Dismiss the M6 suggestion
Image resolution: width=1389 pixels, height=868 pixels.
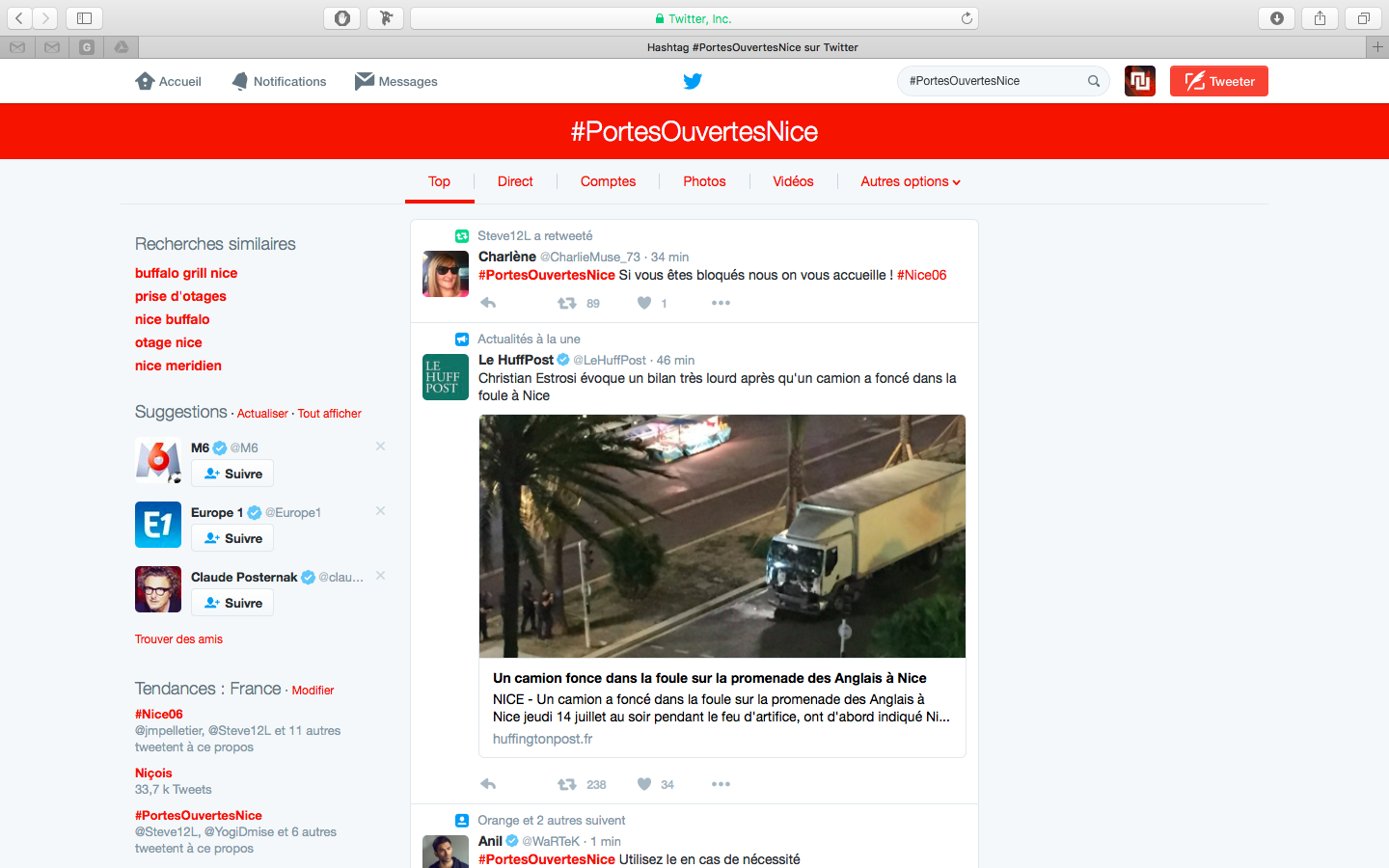tap(380, 446)
